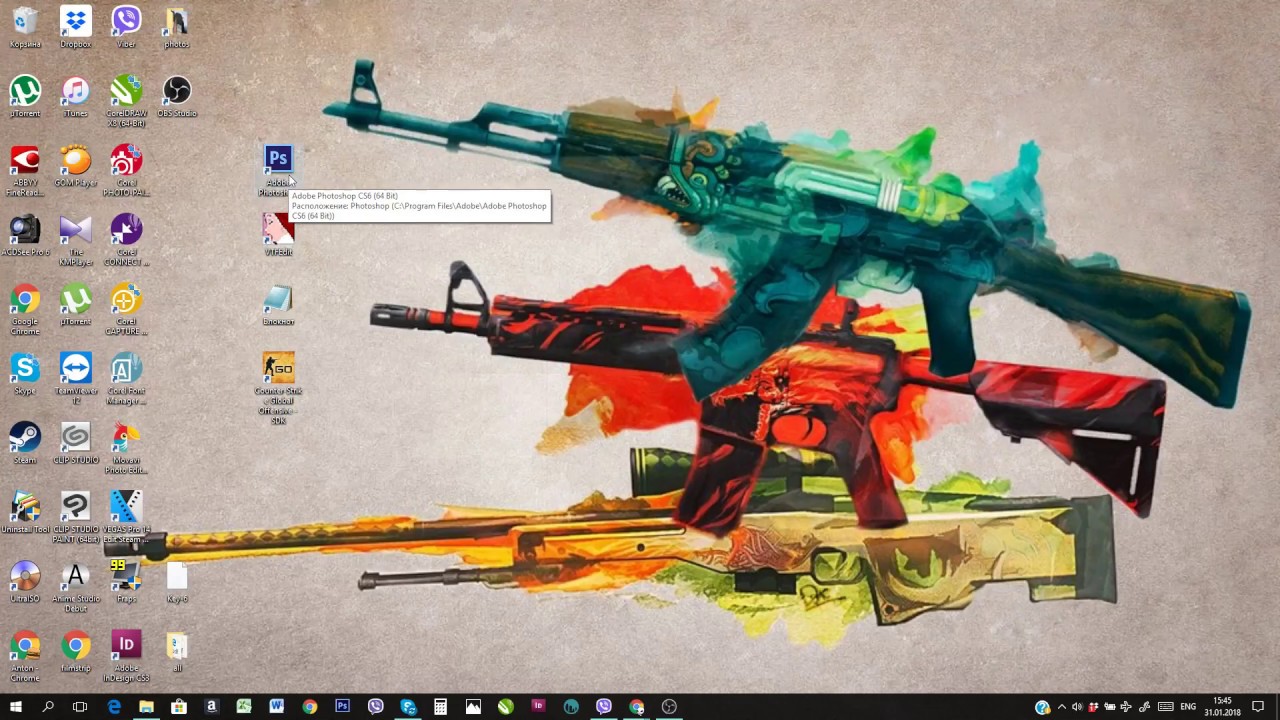This screenshot has width=1280, height=720.
Task: Open the Anton - Chrome profile shortcut
Action: pos(25,655)
